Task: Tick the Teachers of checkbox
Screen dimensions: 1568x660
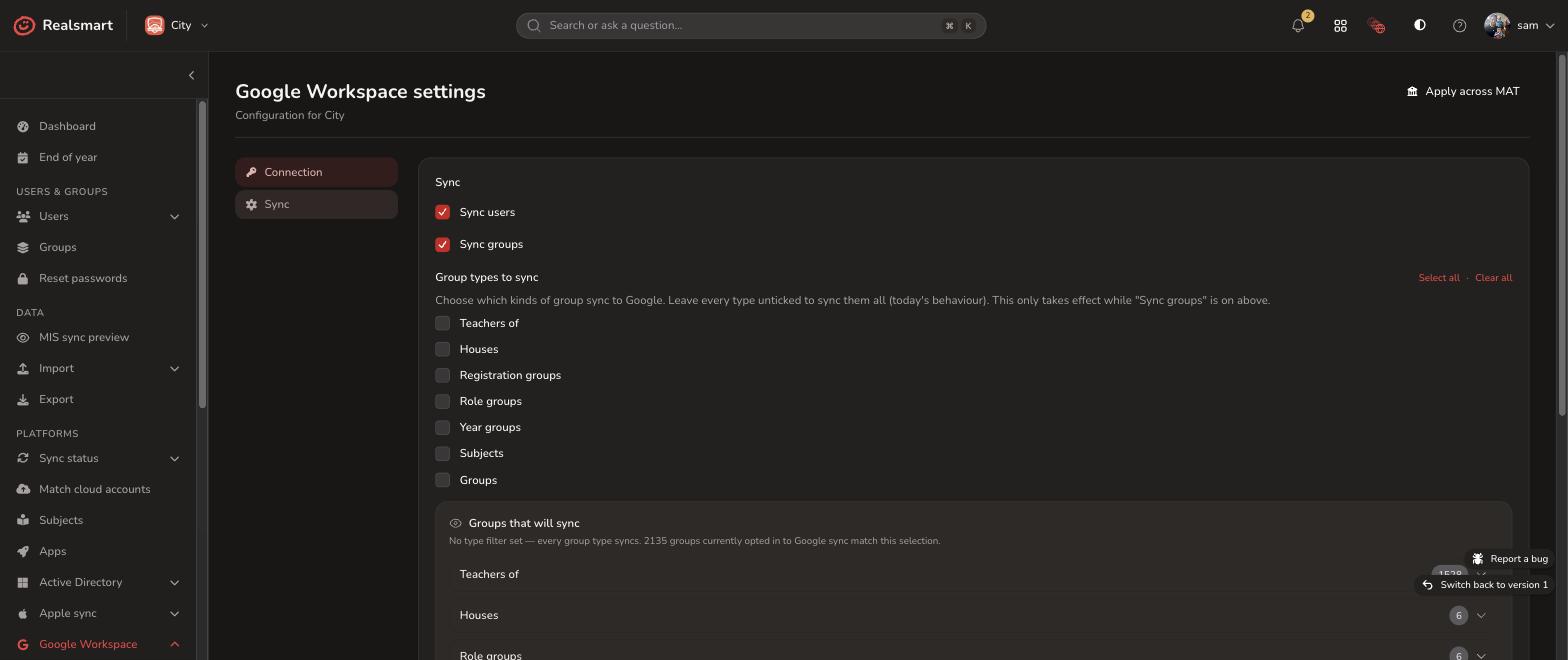Action: pyautogui.click(x=442, y=323)
